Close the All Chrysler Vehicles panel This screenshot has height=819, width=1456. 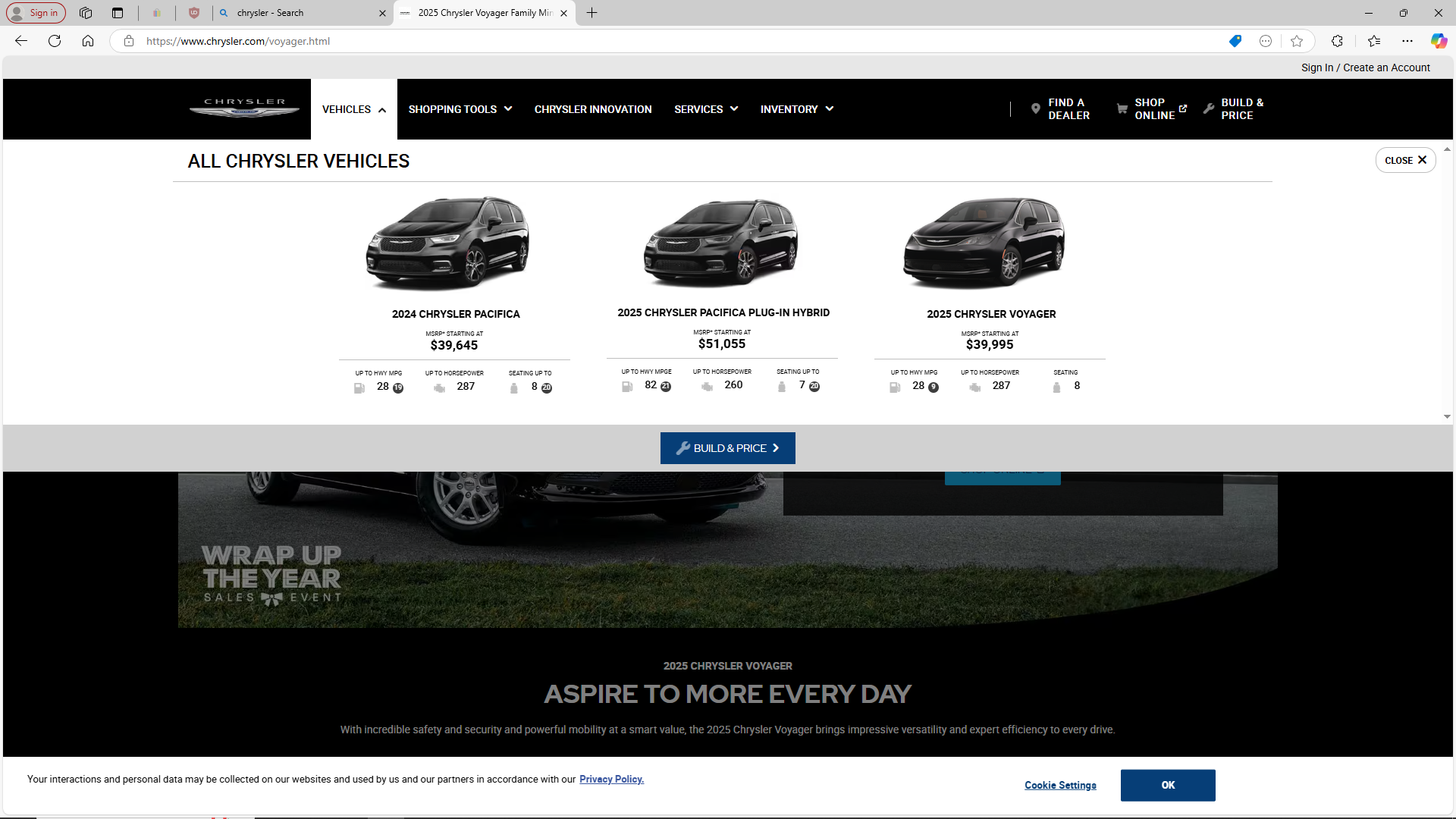(1404, 160)
